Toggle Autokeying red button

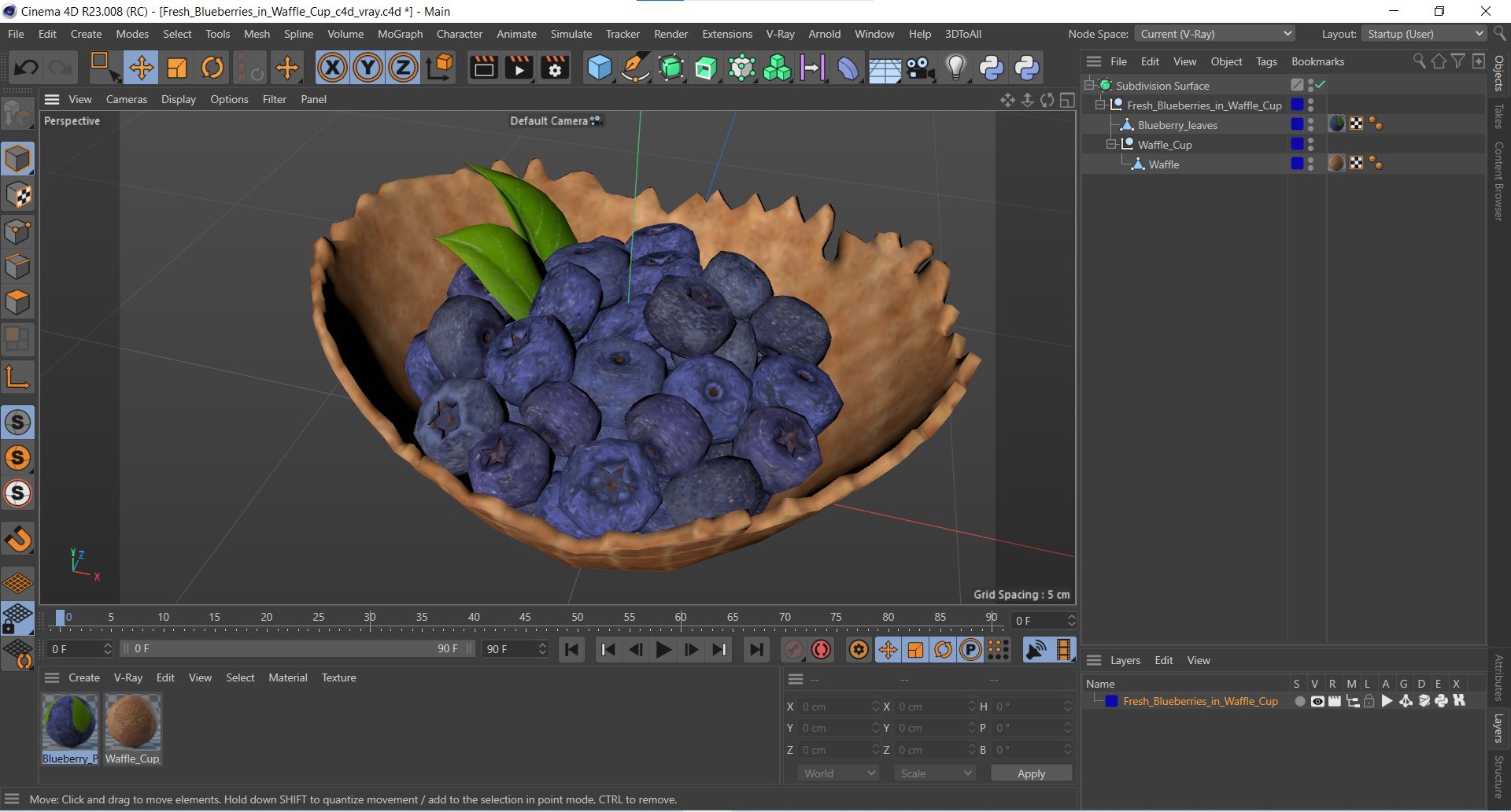point(821,649)
